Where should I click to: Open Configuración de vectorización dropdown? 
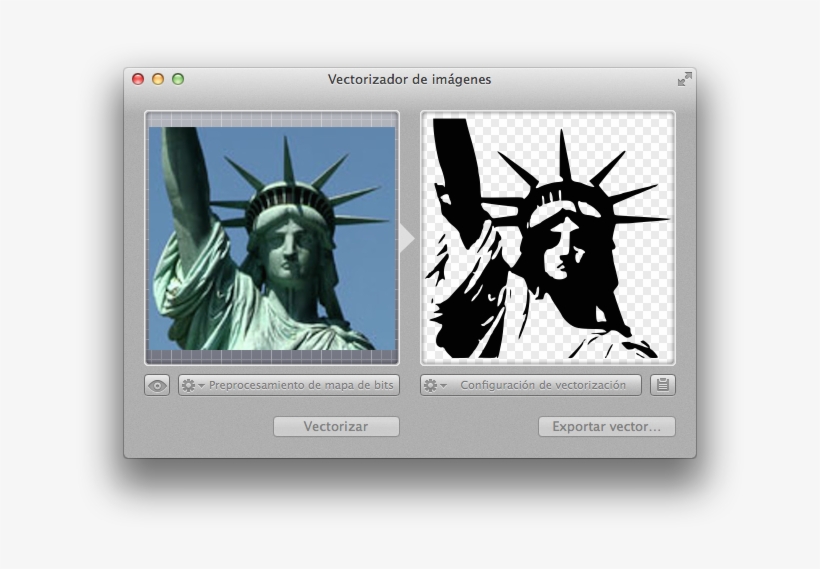(531, 385)
